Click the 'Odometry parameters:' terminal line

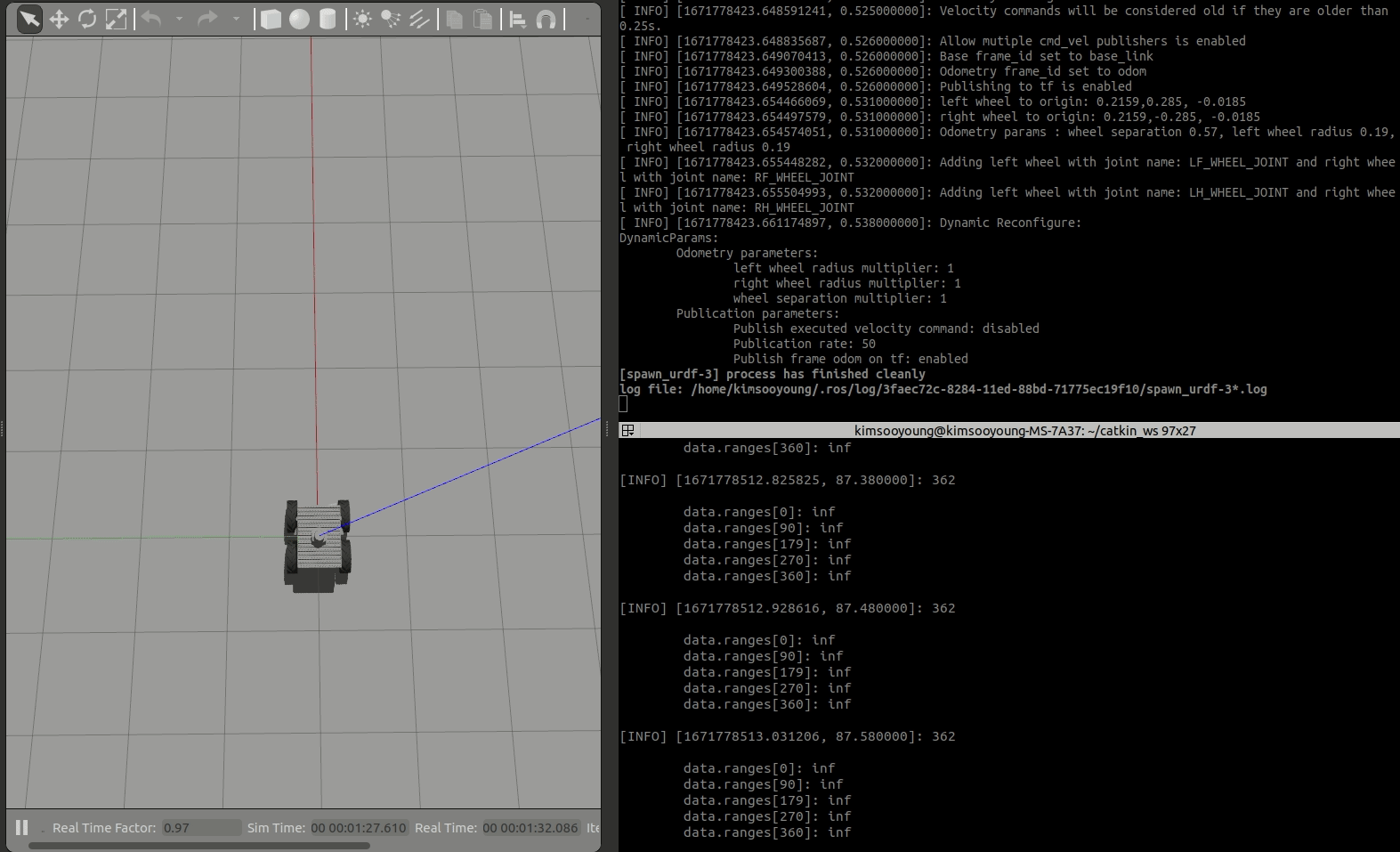(x=747, y=253)
